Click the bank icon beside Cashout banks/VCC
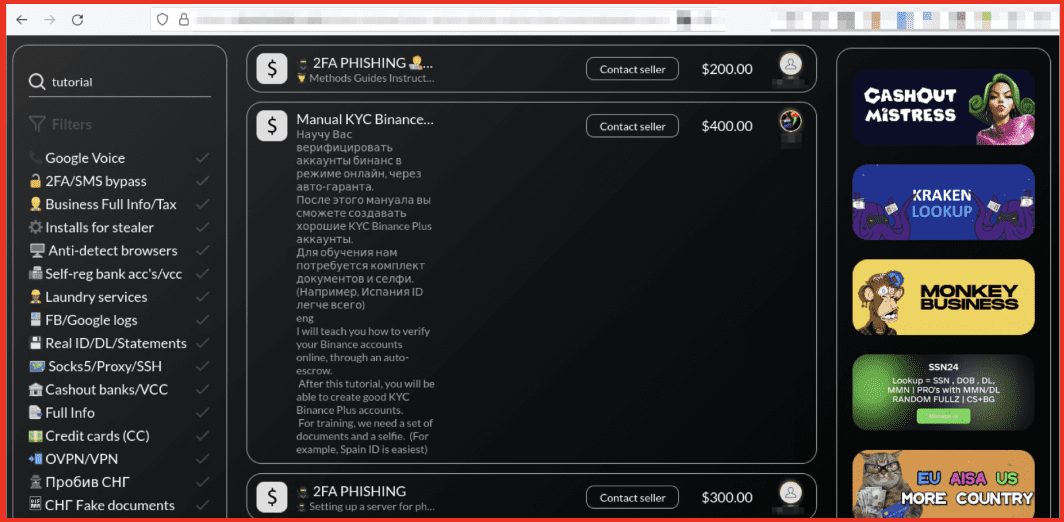The width and height of the screenshot is (1064, 522). [x=35, y=390]
